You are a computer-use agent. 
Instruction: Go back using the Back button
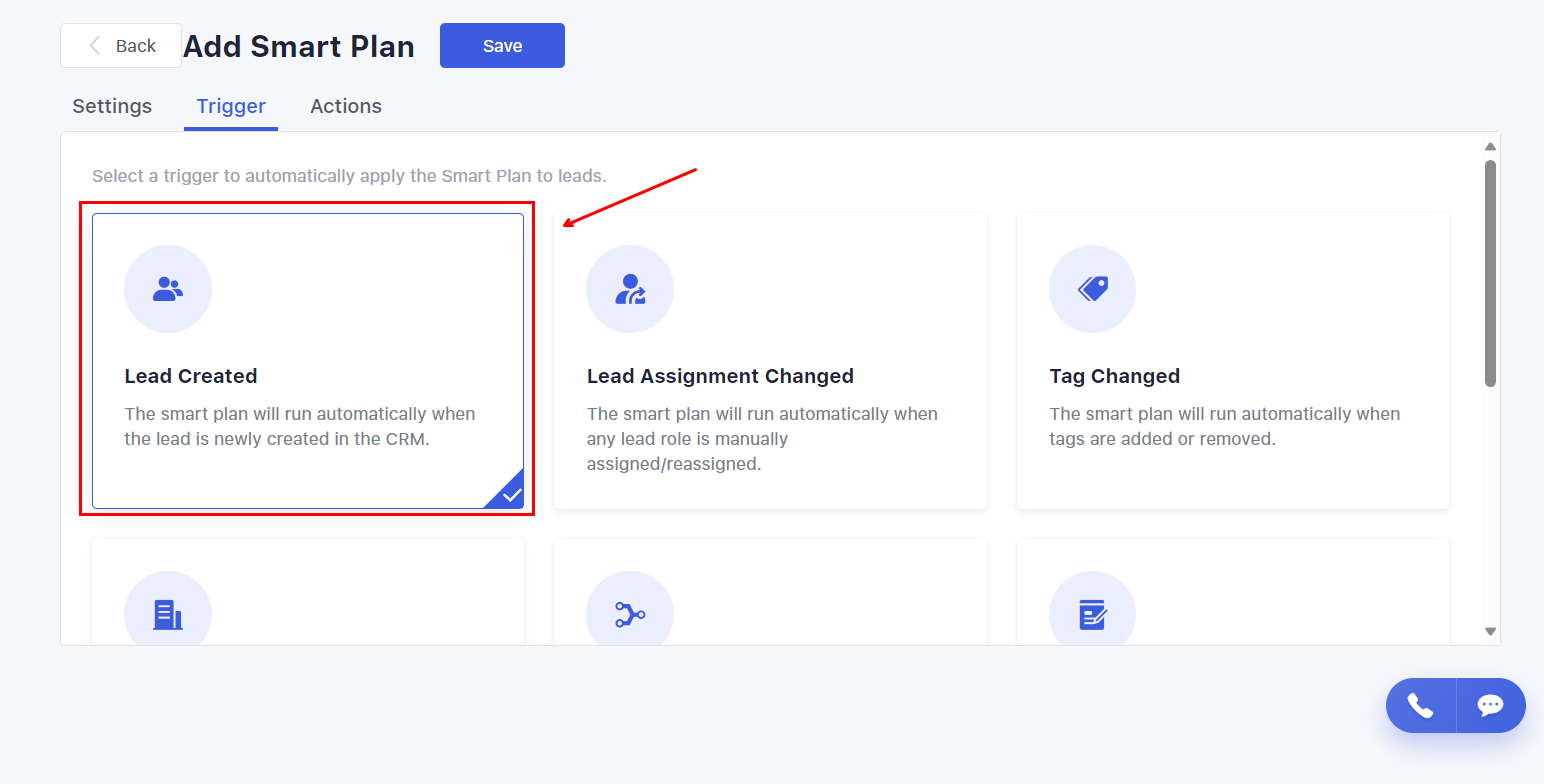click(121, 46)
